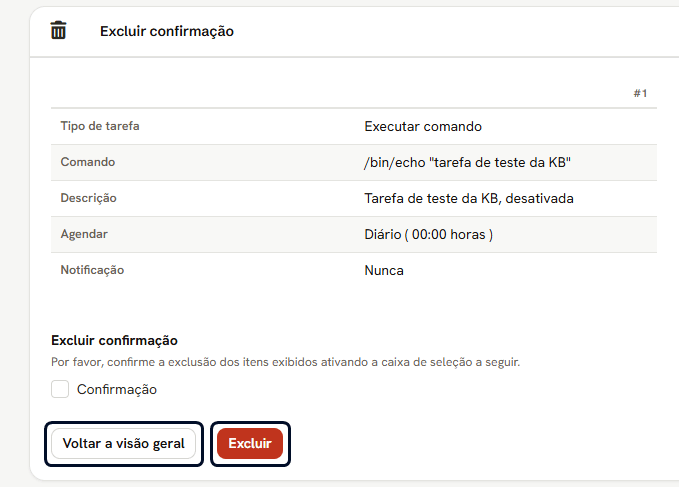The image size is (679, 487).
Task: Click the '#1' column header
Action: (640, 93)
